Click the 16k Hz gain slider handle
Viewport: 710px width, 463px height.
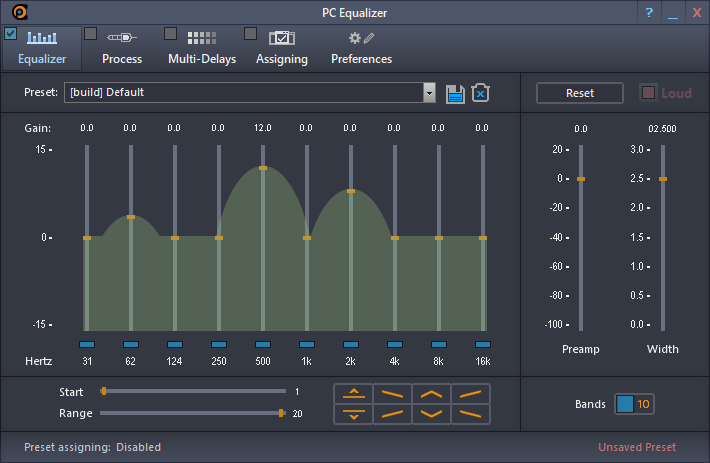click(x=483, y=238)
